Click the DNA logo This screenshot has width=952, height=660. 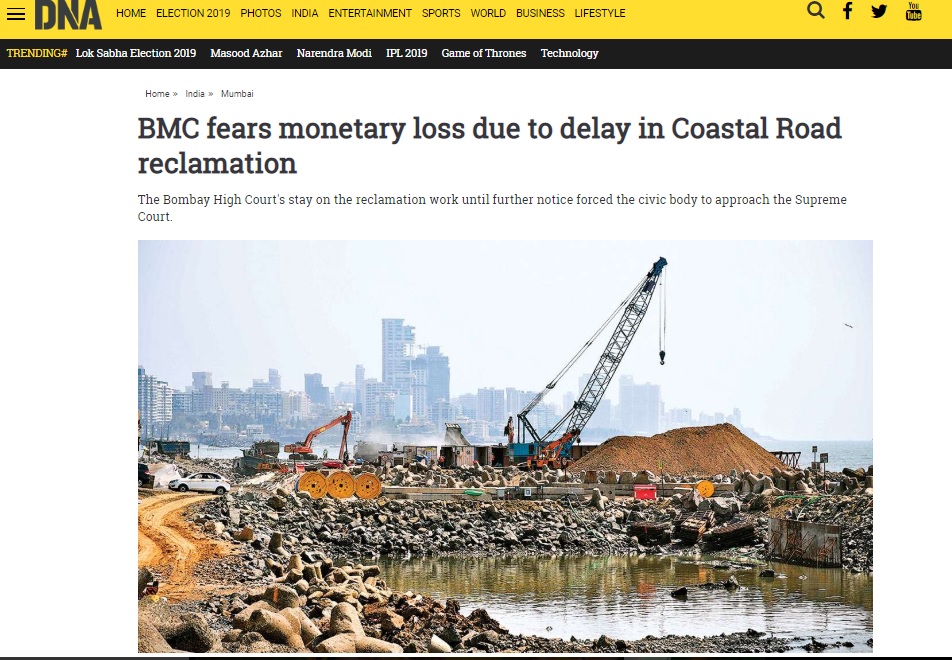(x=68, y=15)
